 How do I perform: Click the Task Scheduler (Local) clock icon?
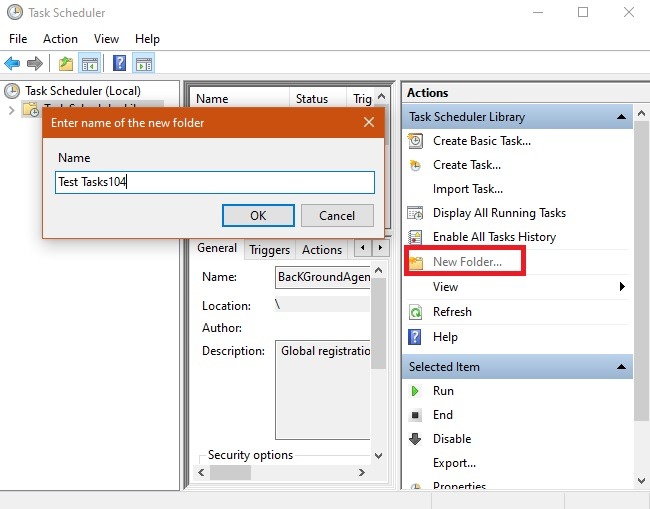point(12,91)
